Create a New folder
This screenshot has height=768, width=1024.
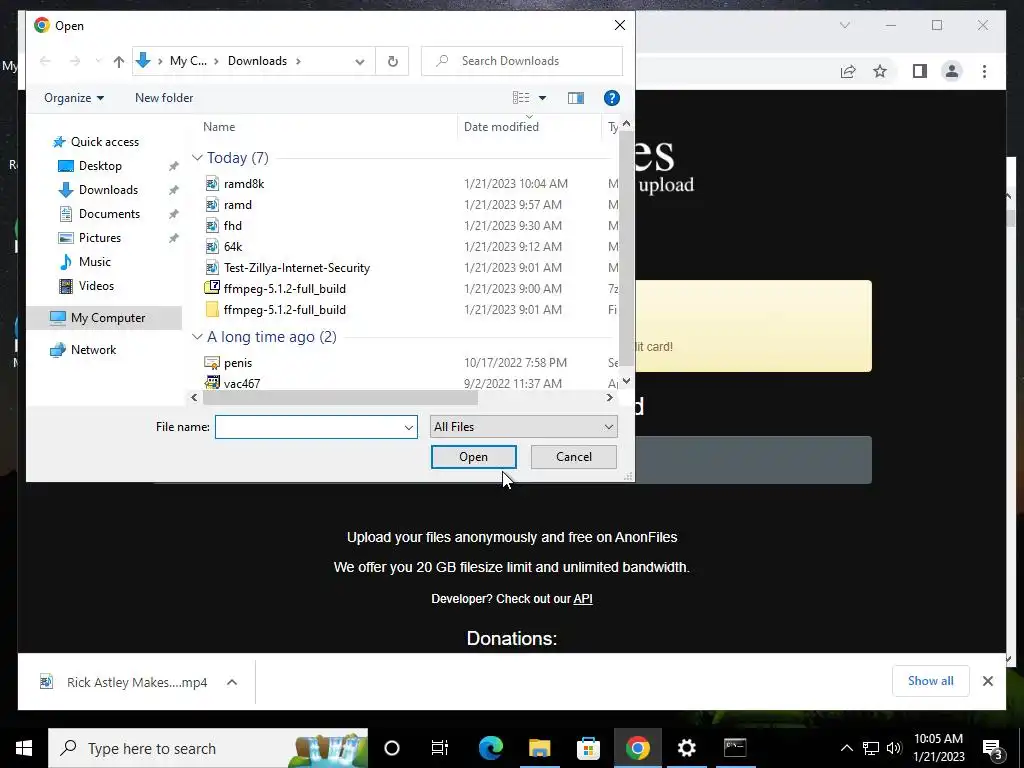164,98
